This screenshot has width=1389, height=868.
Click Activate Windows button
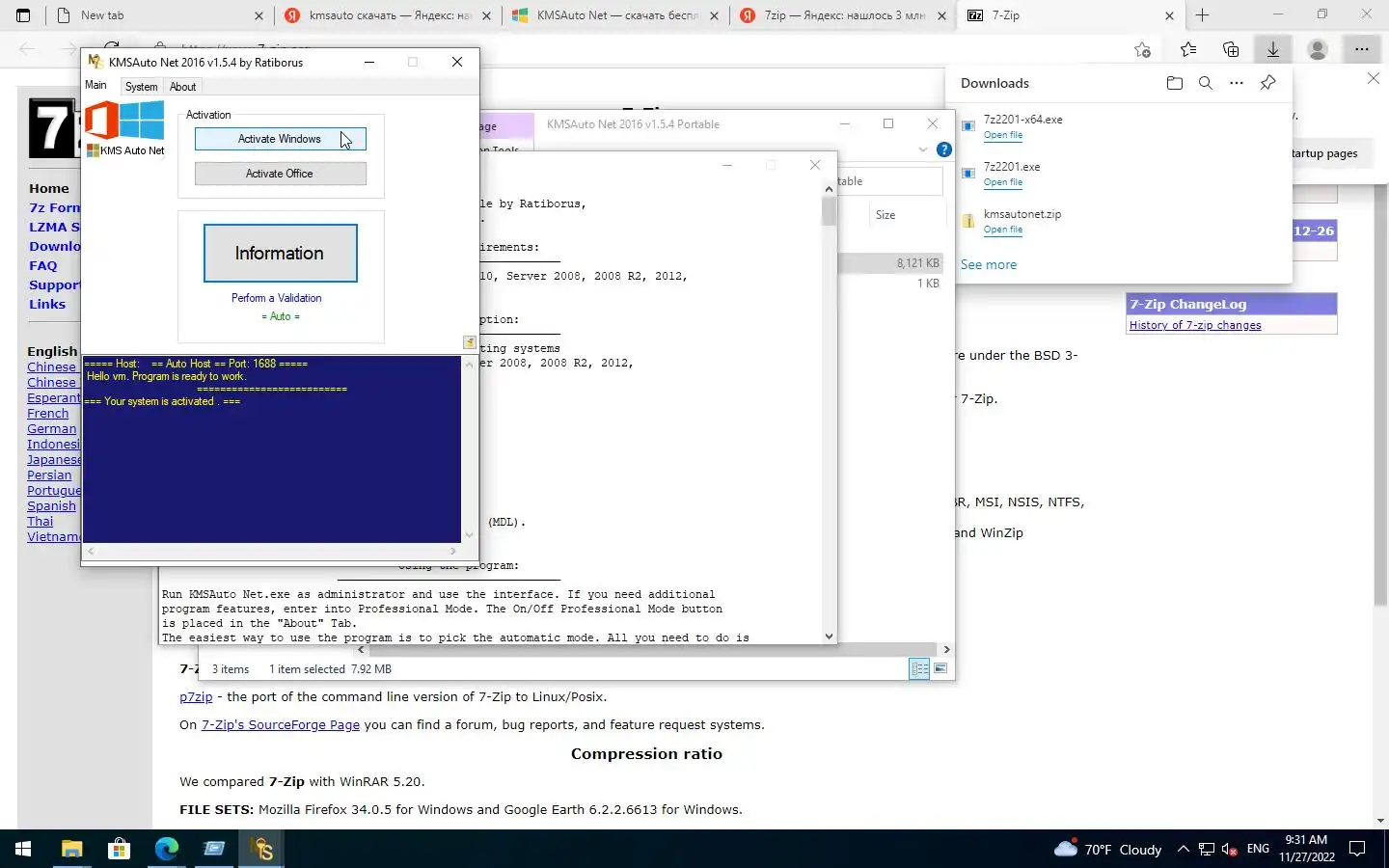pos(280,139)
